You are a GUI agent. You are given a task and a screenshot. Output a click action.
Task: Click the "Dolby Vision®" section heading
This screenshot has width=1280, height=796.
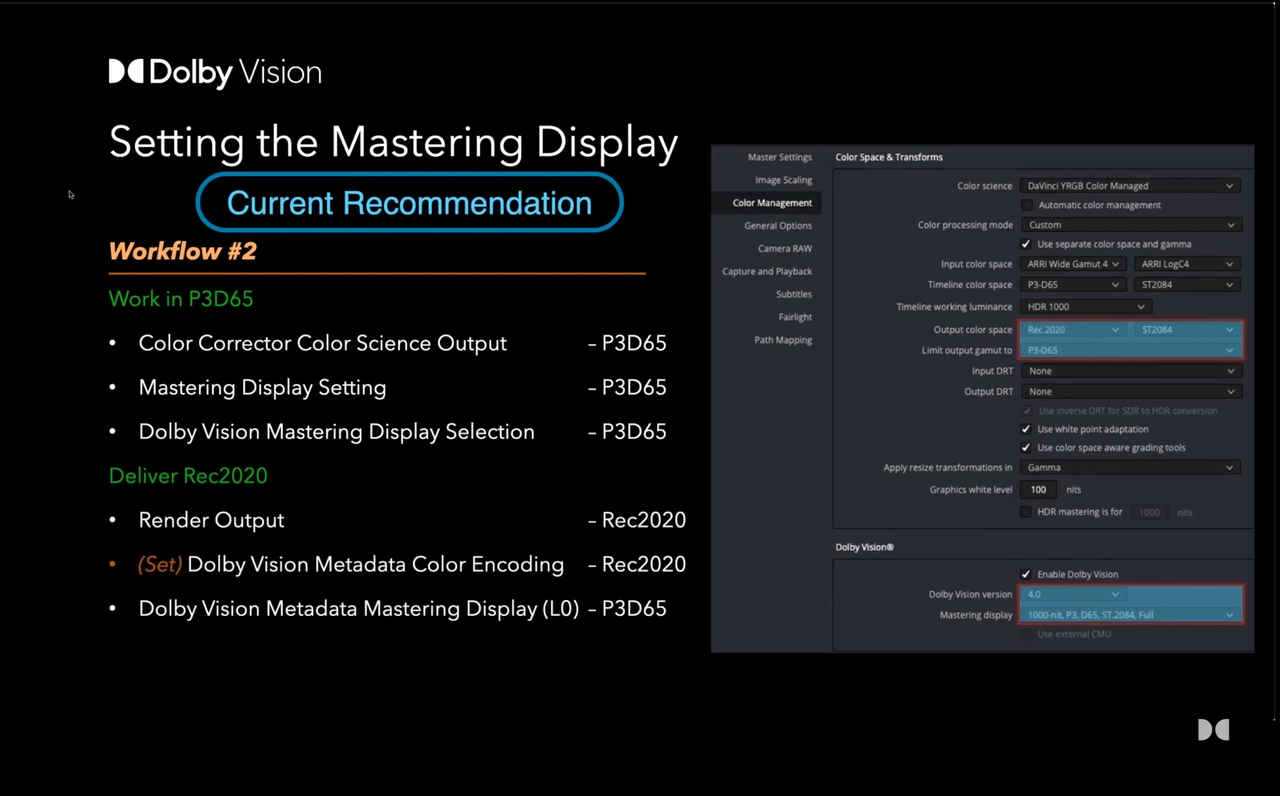coord(865,547)
